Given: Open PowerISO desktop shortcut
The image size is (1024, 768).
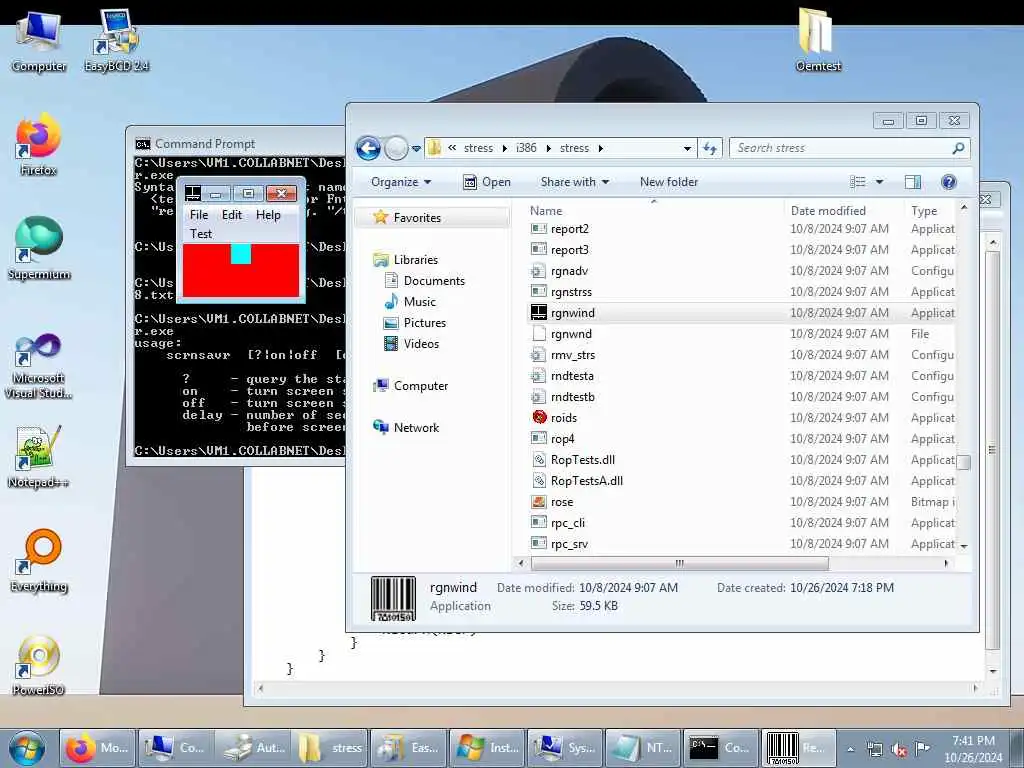Looking at the screenshot, I should (x=39, y=665).
